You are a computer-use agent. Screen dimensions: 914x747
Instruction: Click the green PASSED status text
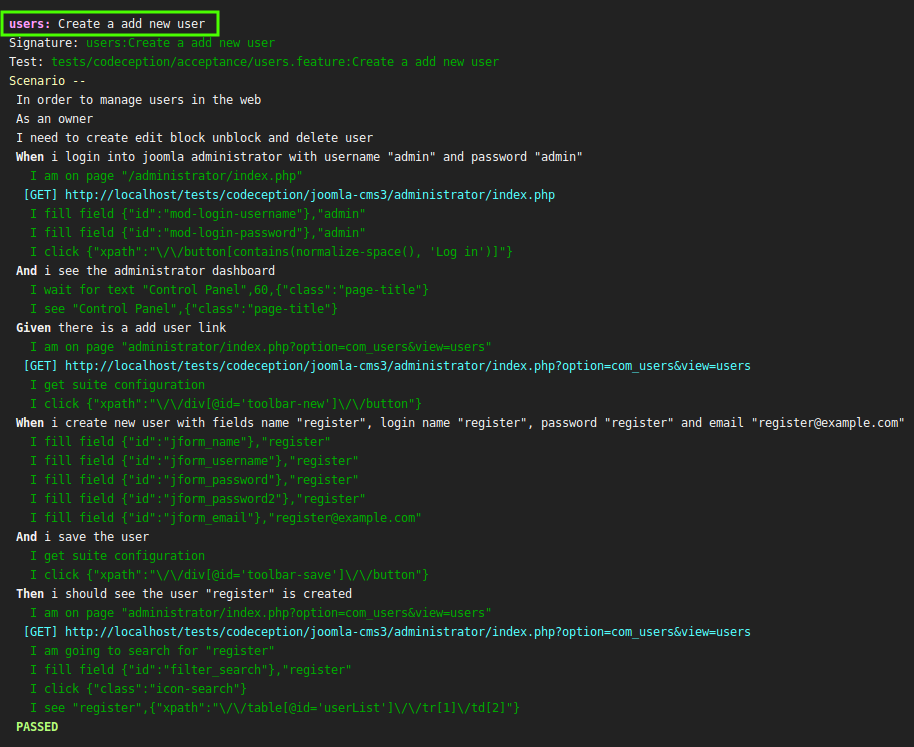(37, 727)
